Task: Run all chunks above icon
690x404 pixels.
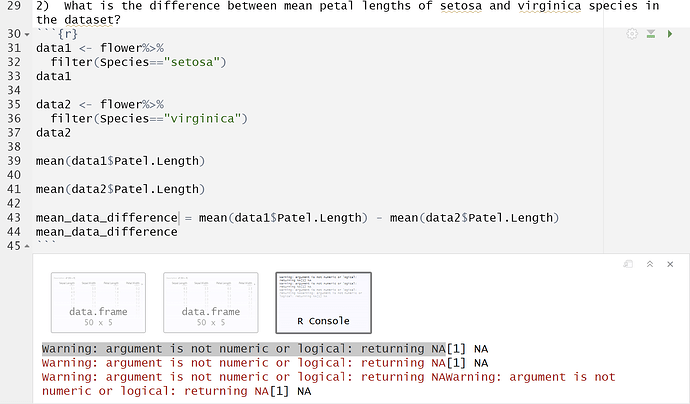Action: [651, 34]
